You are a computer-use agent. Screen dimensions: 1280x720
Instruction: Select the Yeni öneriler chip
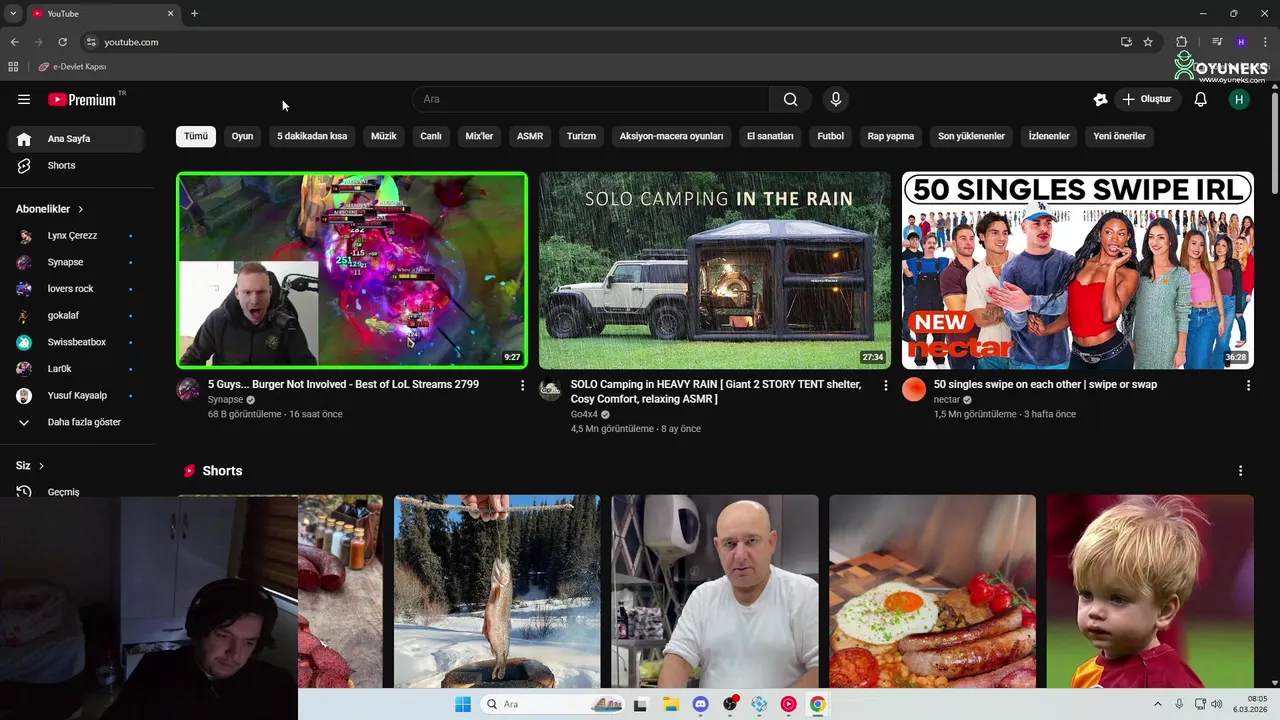coord(1119,136)
